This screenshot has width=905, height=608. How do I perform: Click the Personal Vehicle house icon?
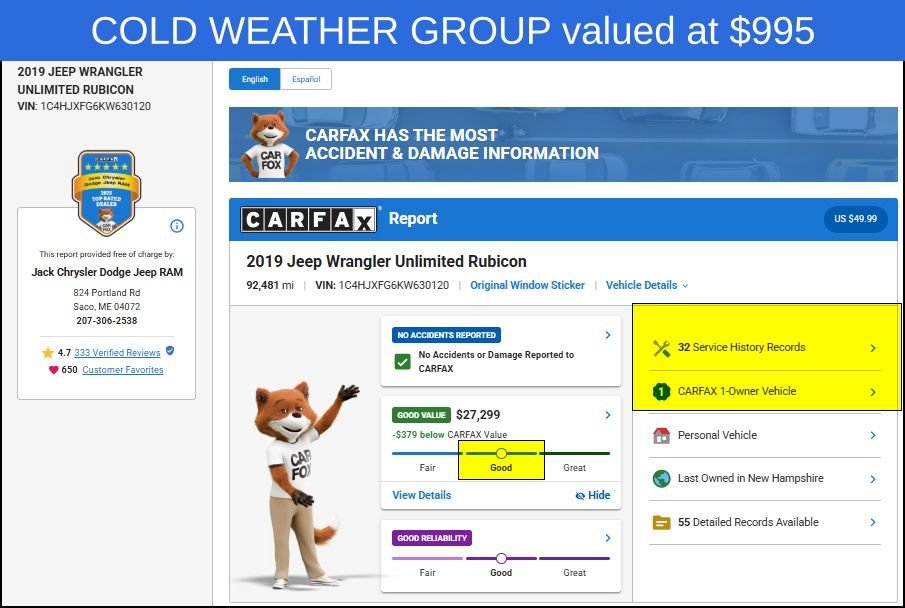[x=661, y=435]
